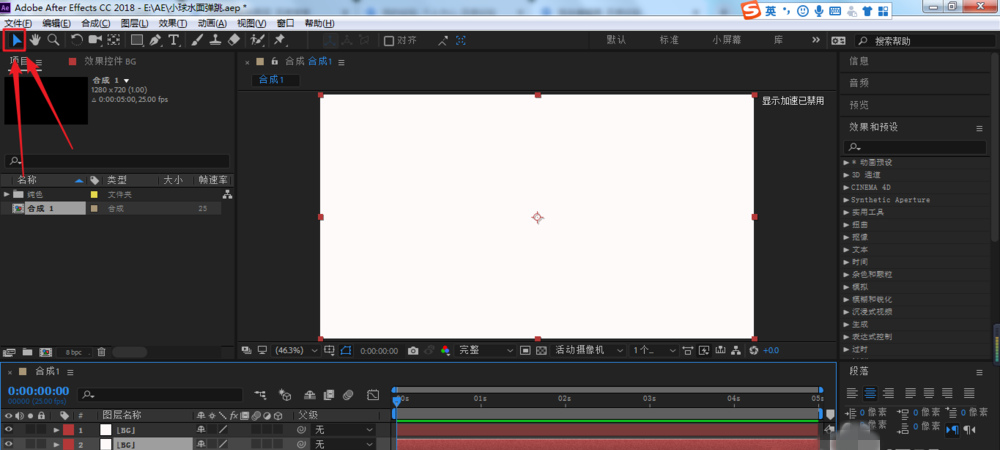Viewport: 1000px width, 450px height.
Task: Switch to the 标准 workspace
Action: click(x=668, y=40)
